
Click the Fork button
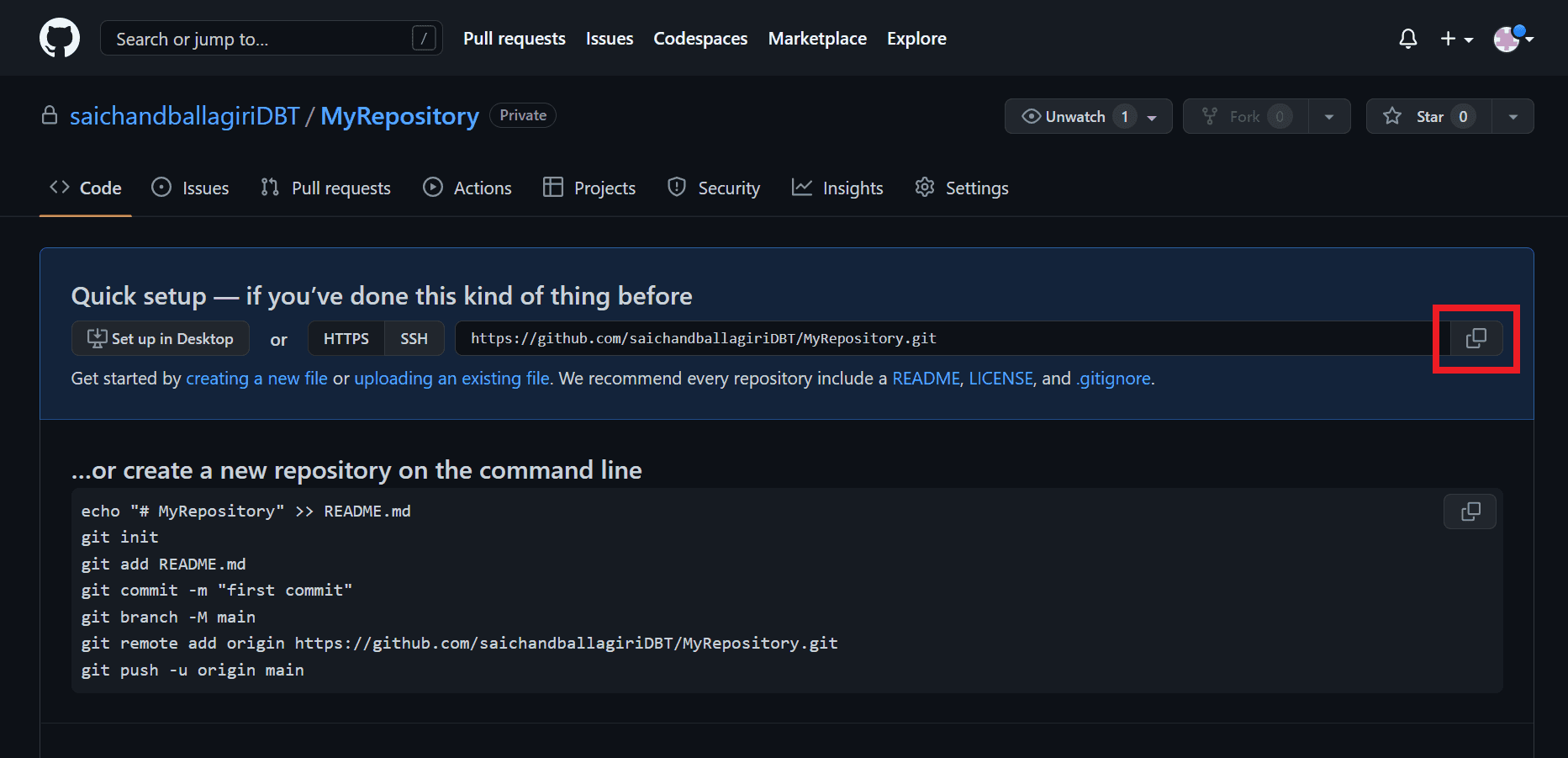(x=1245, y=116)
